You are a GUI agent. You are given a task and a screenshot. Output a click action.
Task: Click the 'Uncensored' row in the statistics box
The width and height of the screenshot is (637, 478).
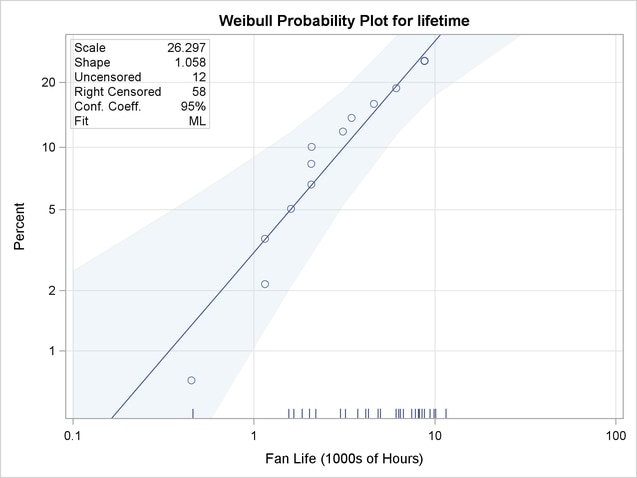(108, 76)
